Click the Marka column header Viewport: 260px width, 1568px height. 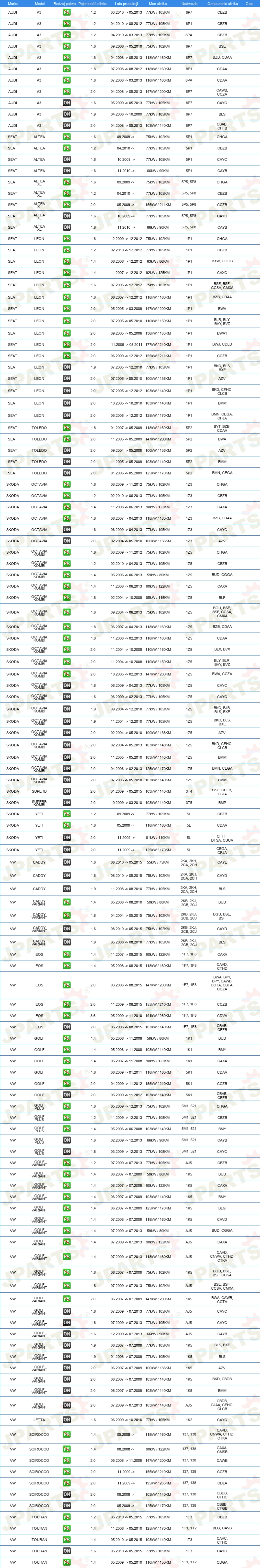13,4
